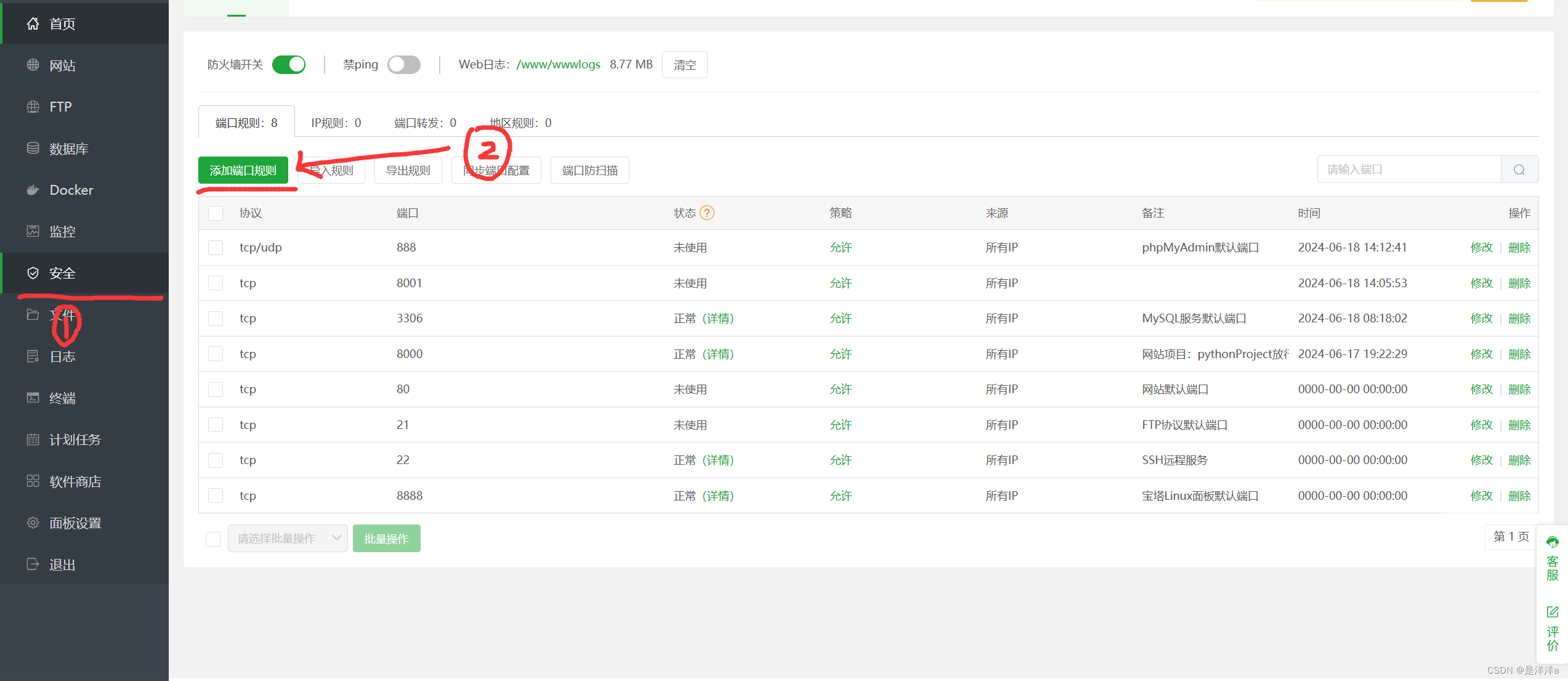
Task: Enable the ping-blocking toggle
Action: click(404, 65)
